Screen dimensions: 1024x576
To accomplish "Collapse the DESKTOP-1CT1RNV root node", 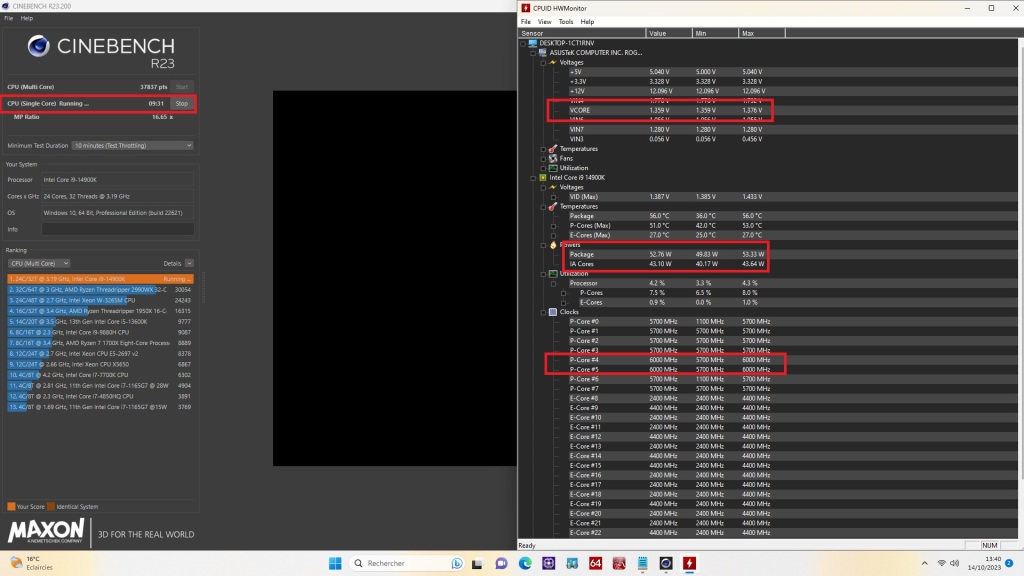I will point(523,43).
